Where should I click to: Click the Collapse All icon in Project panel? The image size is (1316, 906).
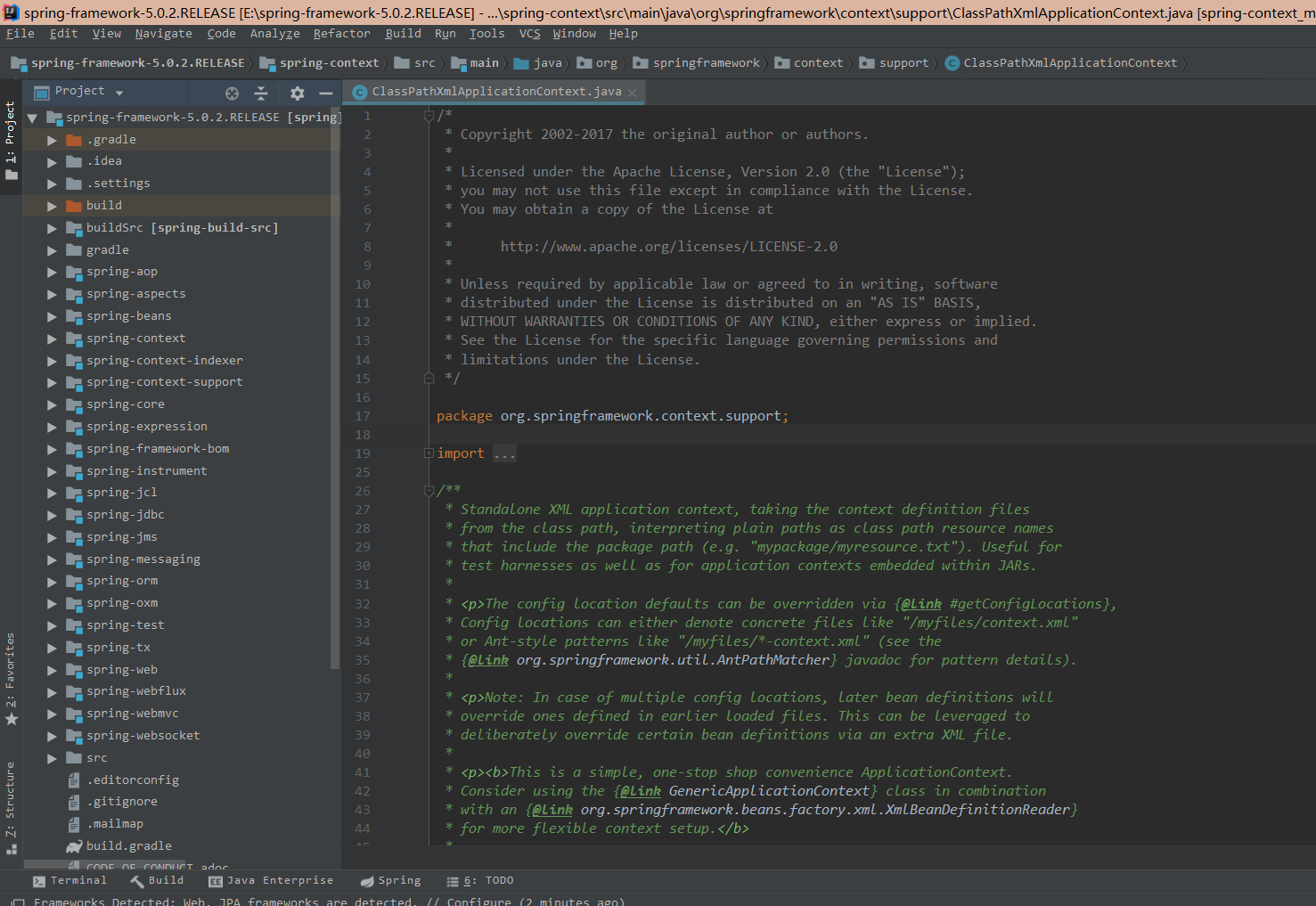click(261, 93)
